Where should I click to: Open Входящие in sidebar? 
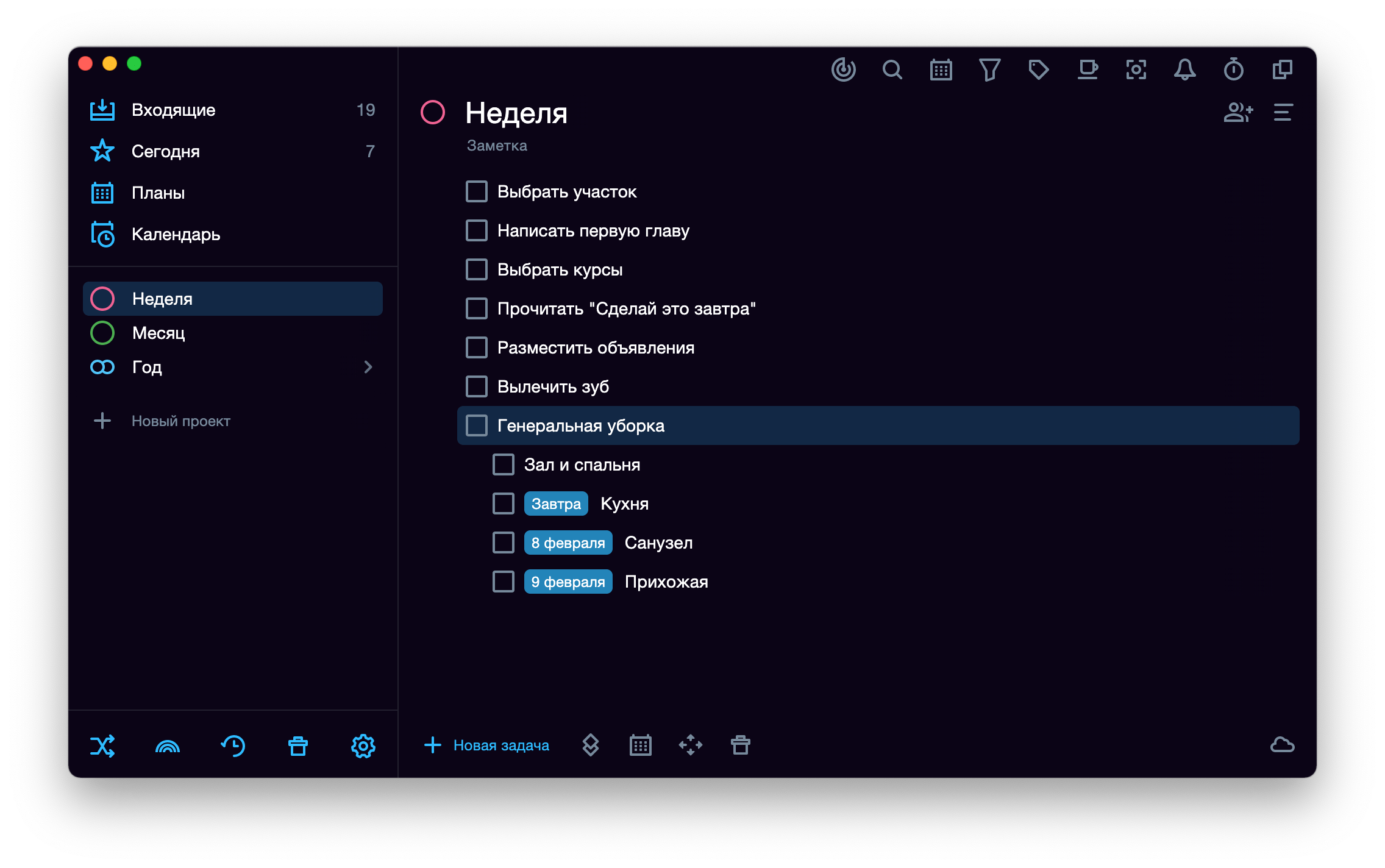click(x=232, y=110)
